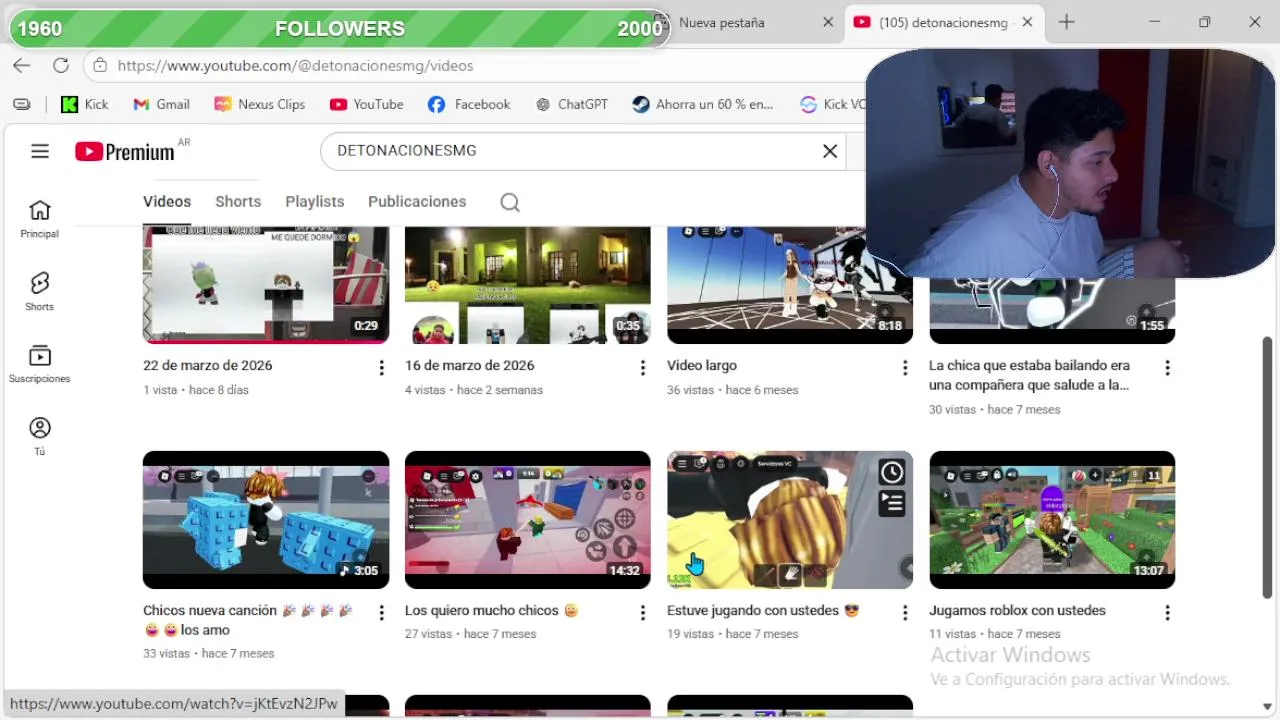Switch to the Shorts channel tab
Image resolution: width=1280 pixels, height=720 pixels.
[238, 202]
